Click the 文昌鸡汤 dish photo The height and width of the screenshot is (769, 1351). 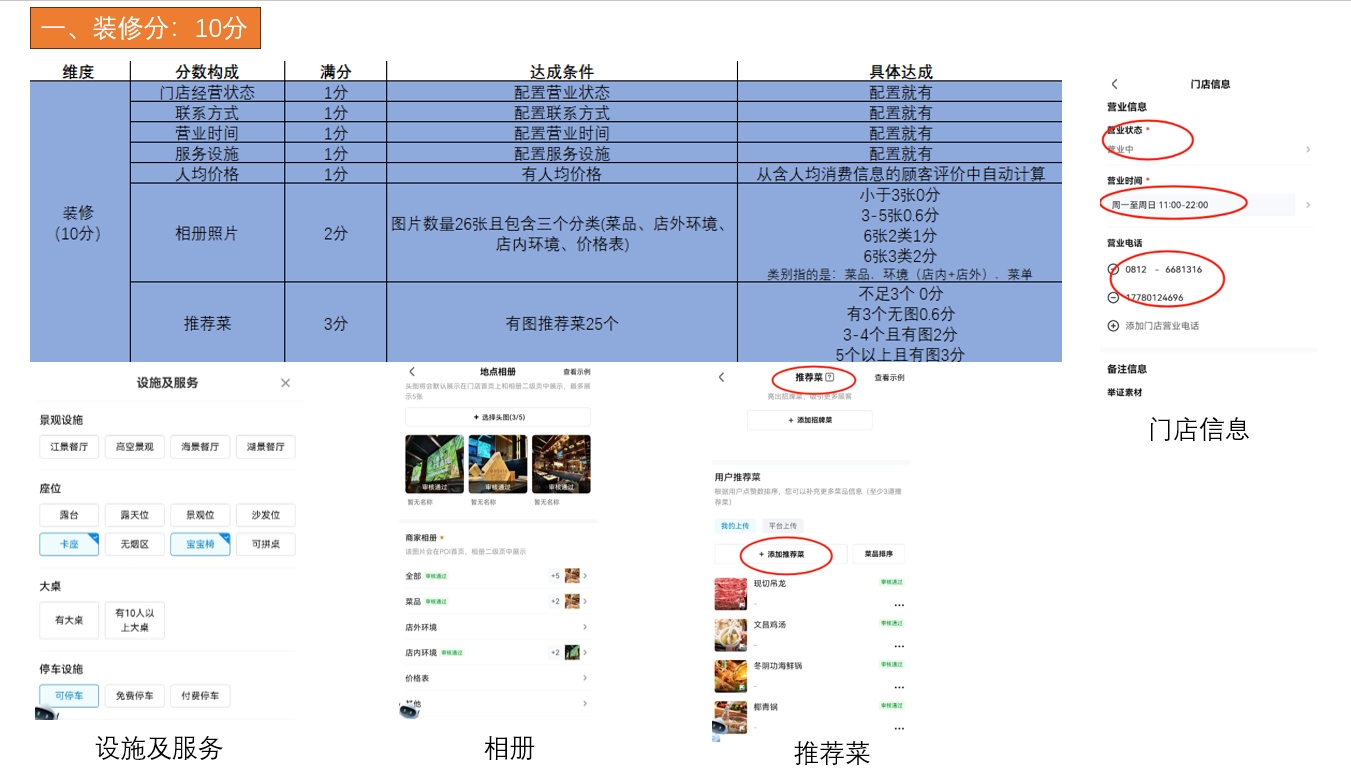[x=731, y=635]
